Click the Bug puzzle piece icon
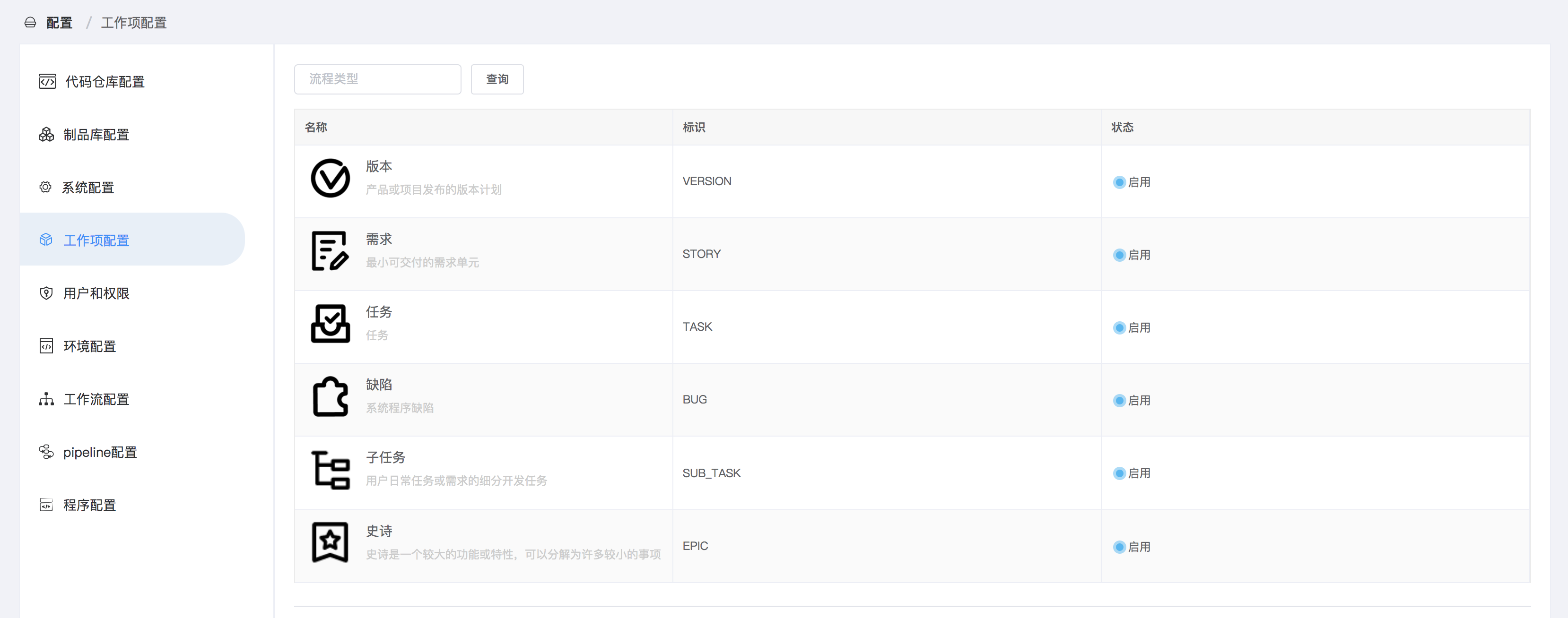Screen dimensions: 1568x618 click(x=330, y=396)
